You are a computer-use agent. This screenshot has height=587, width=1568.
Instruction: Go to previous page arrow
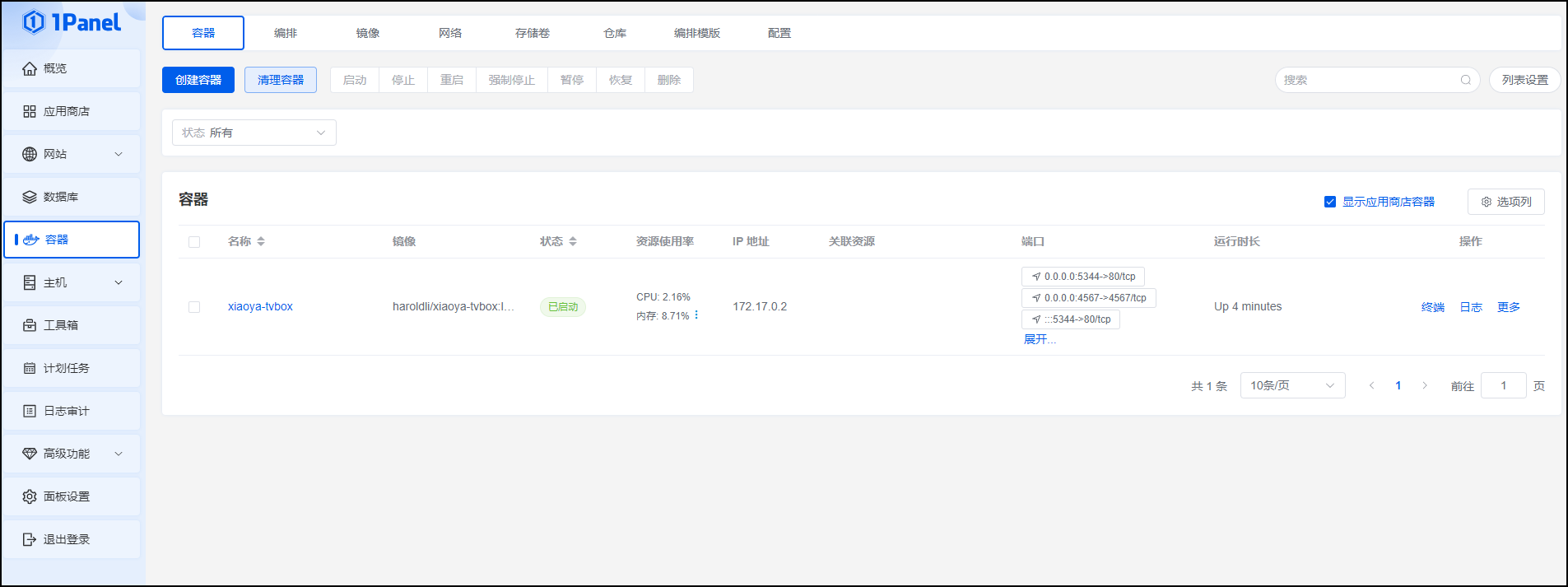(1371, 385)
